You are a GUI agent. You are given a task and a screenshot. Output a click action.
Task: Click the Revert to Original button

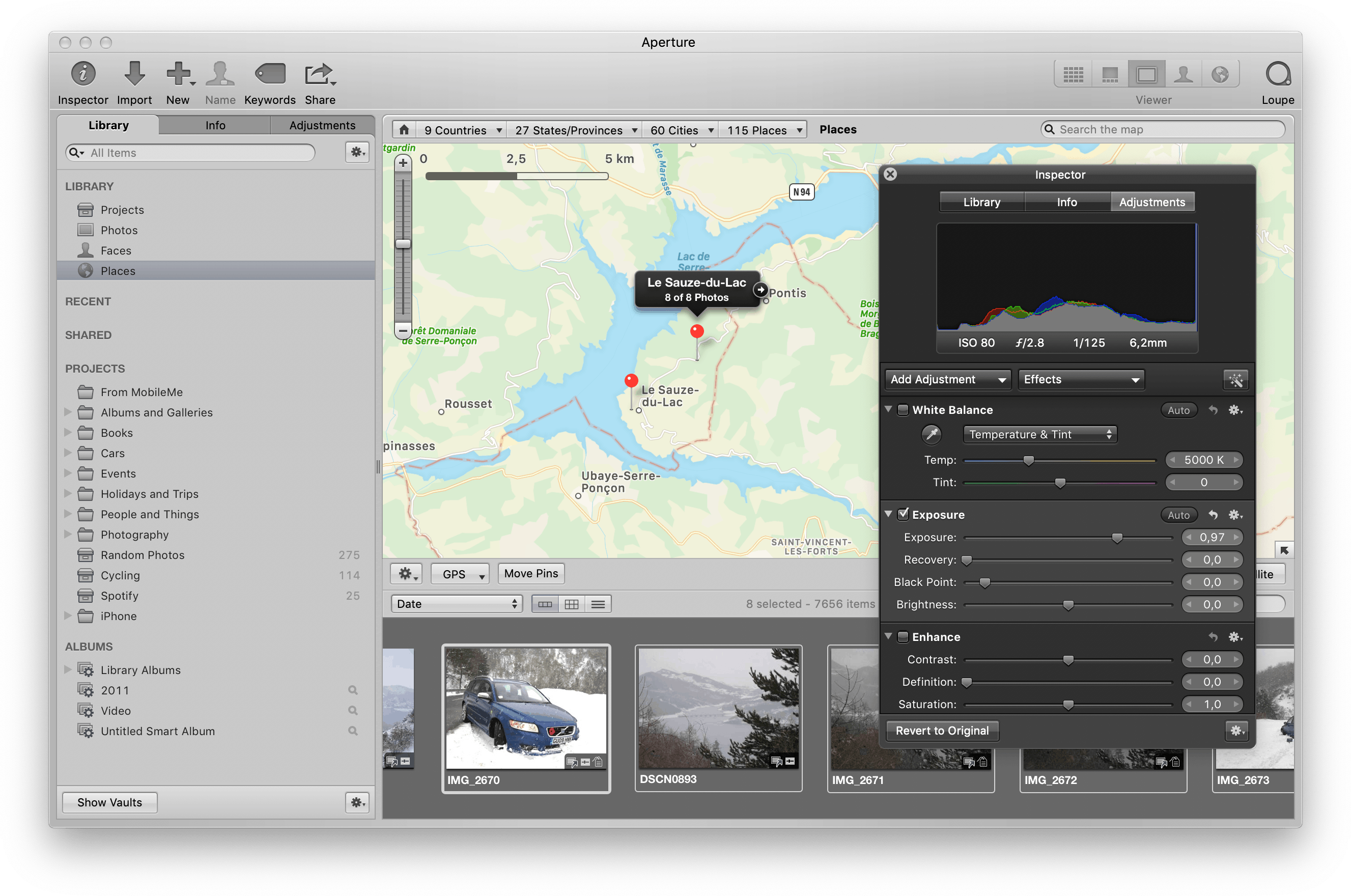[941, 730]
